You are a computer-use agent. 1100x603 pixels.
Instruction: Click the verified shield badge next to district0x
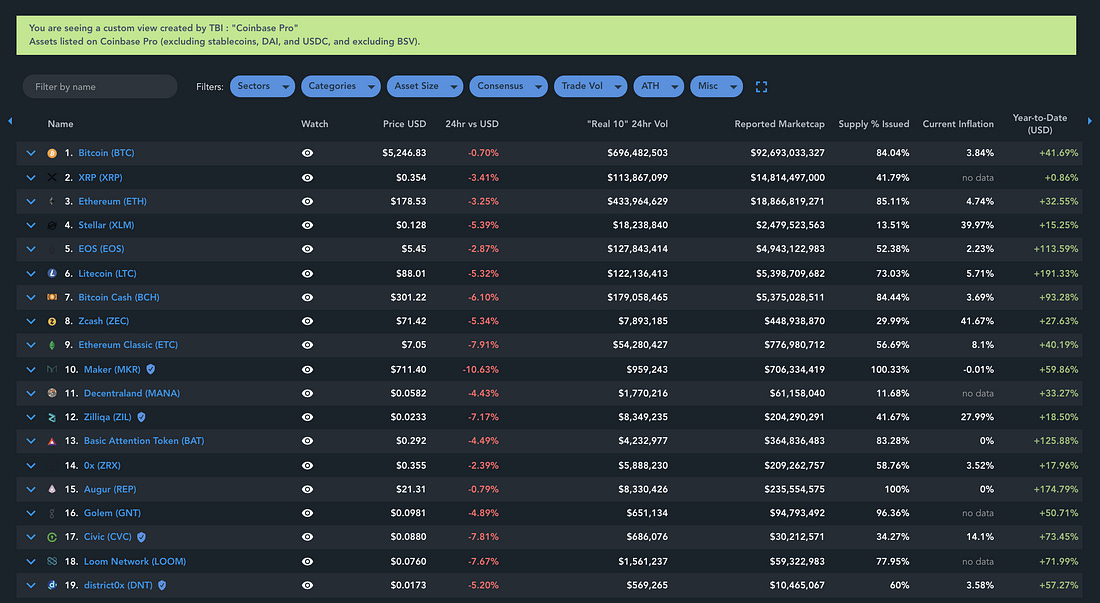(162, 585)
